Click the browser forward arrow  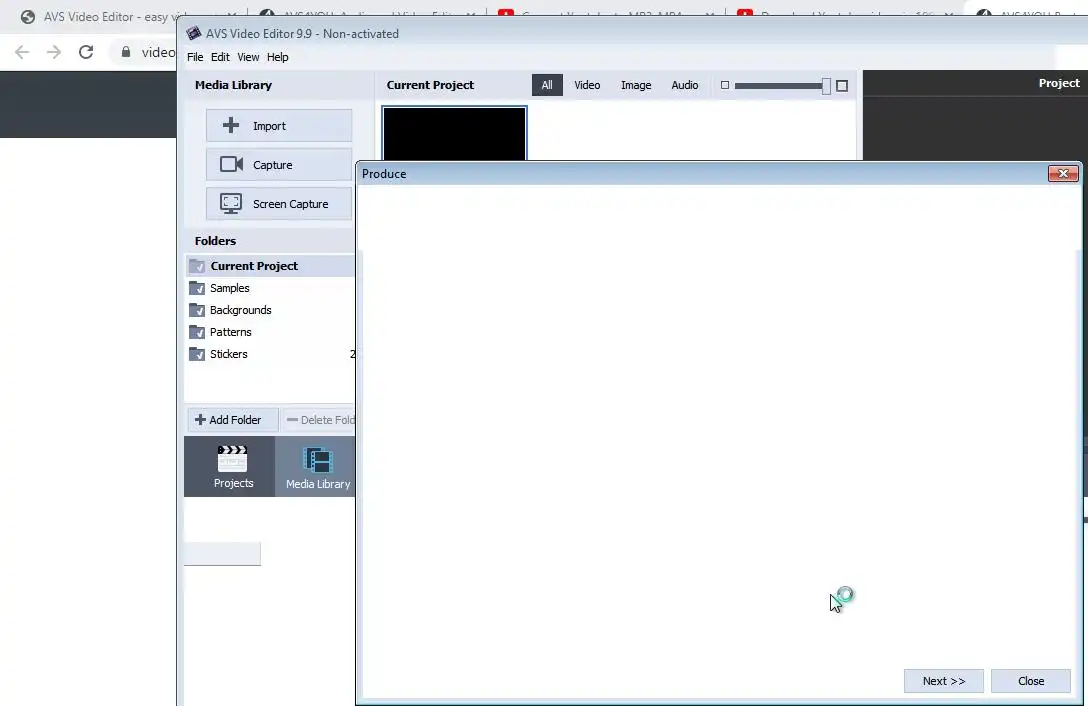54,52
